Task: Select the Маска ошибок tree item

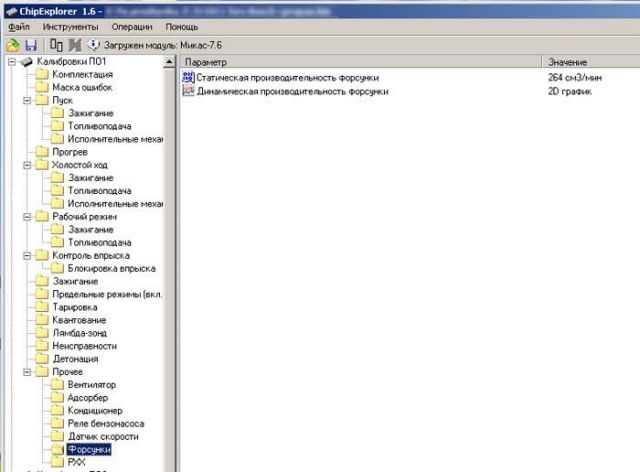Action: (x=81, y=88)
